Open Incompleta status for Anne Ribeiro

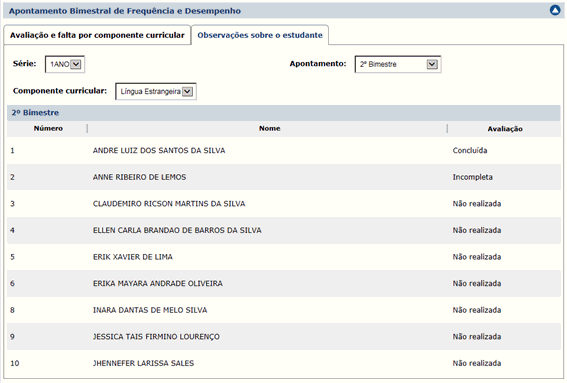[x=472, y=177]
